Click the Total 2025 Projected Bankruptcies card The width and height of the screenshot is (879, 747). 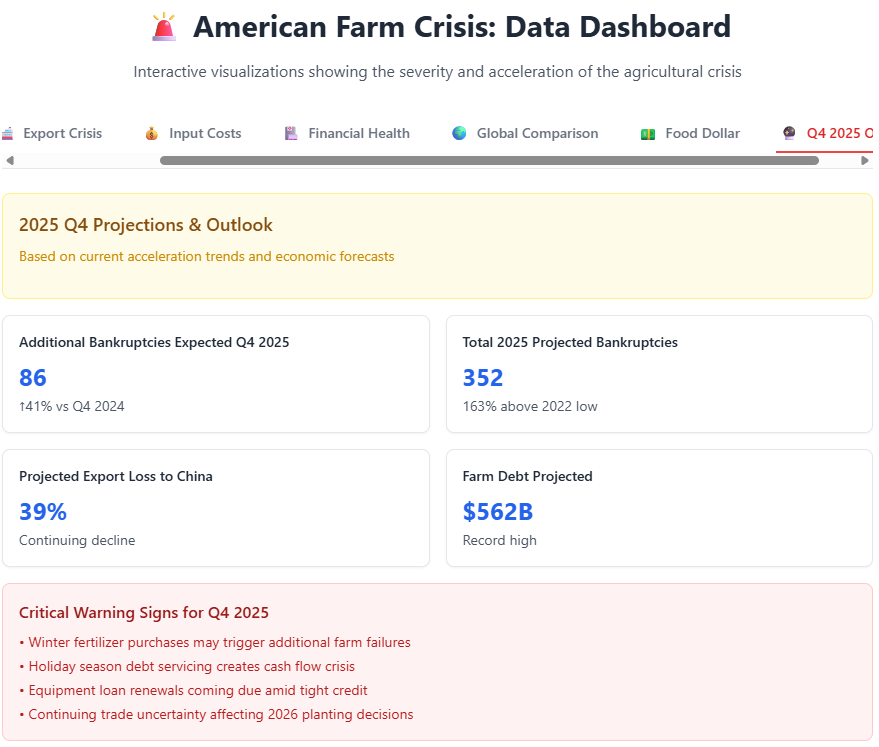(659, 374)
